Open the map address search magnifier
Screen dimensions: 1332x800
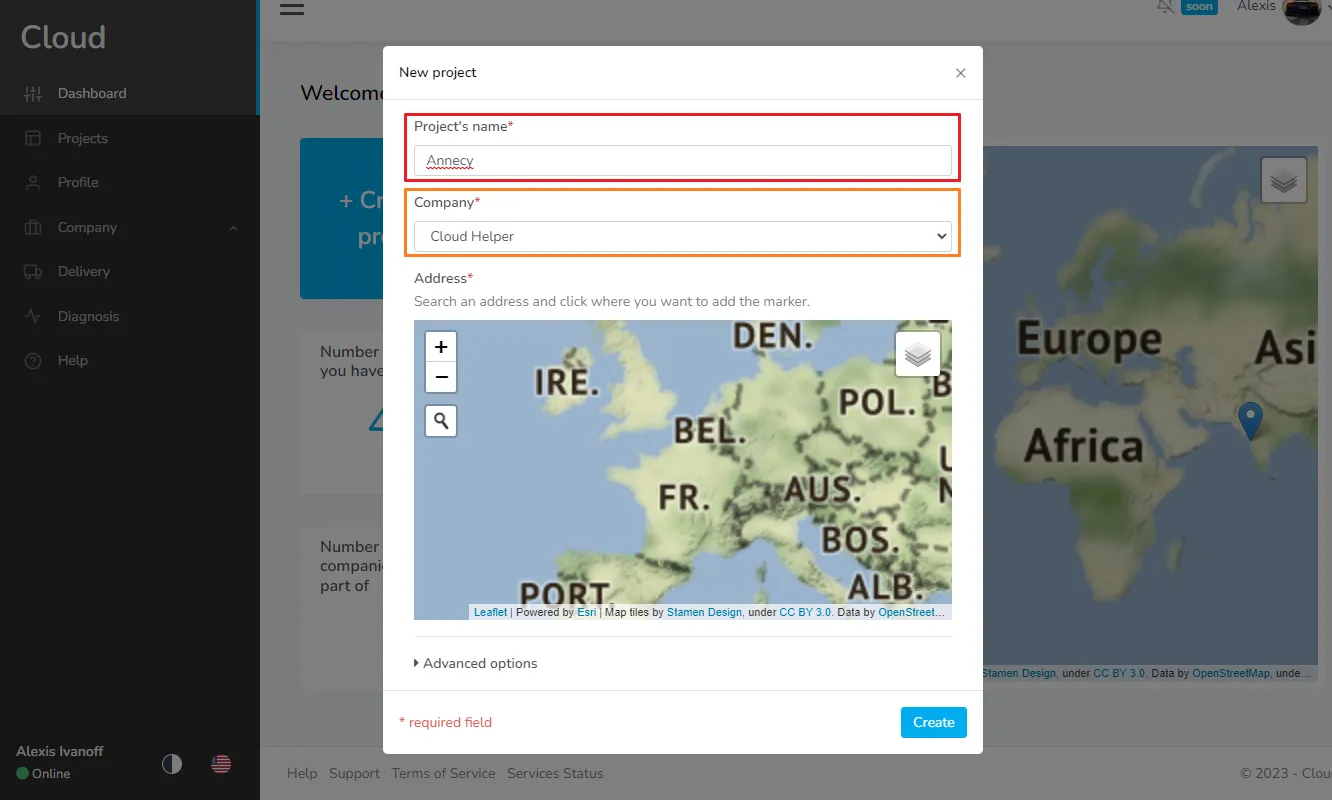coord(441,421)
